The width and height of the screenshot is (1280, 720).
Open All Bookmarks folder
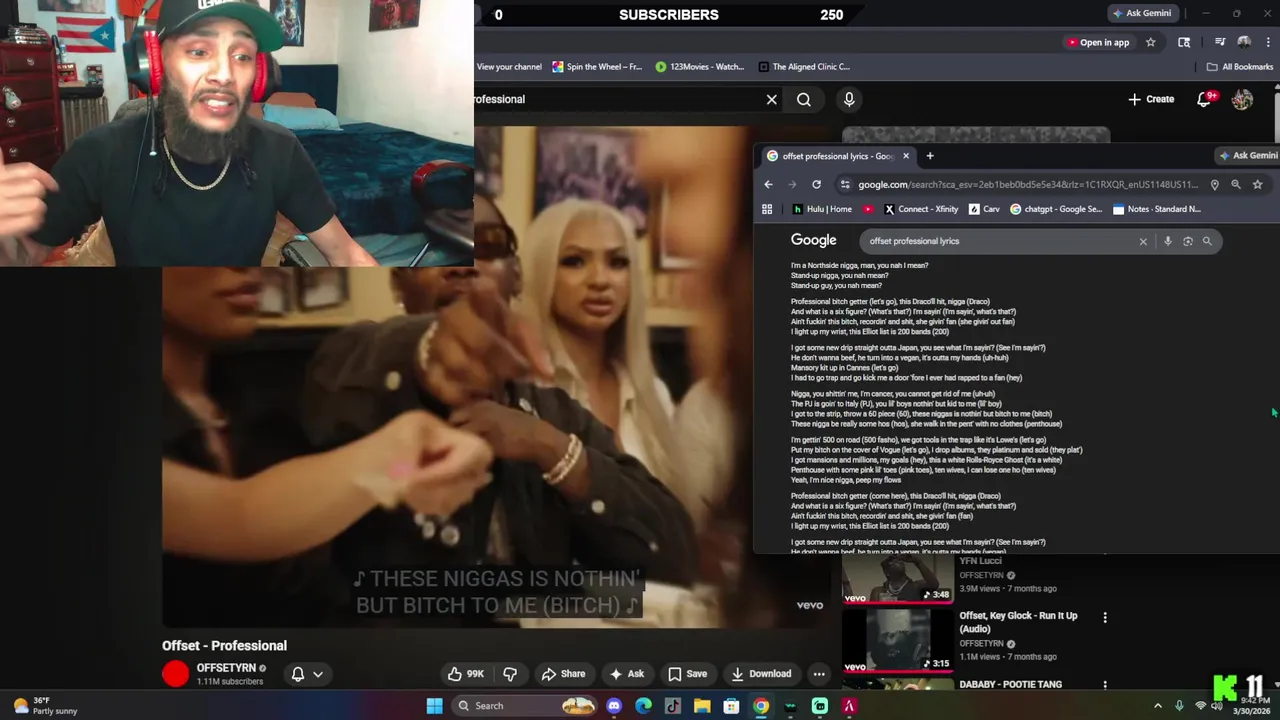click(x=1240, y=67)
